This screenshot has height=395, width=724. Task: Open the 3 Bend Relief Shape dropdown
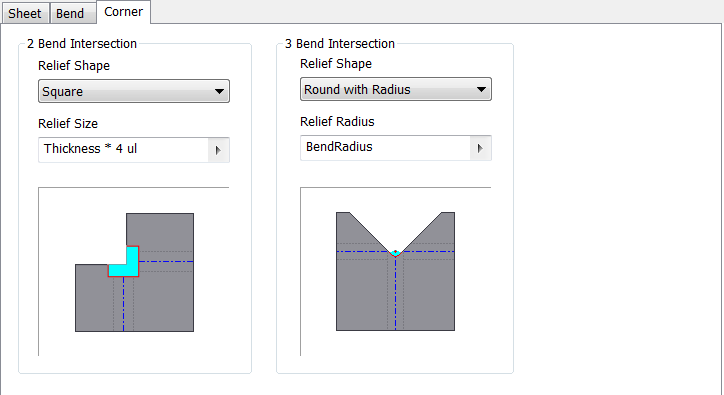coord(396,89)
